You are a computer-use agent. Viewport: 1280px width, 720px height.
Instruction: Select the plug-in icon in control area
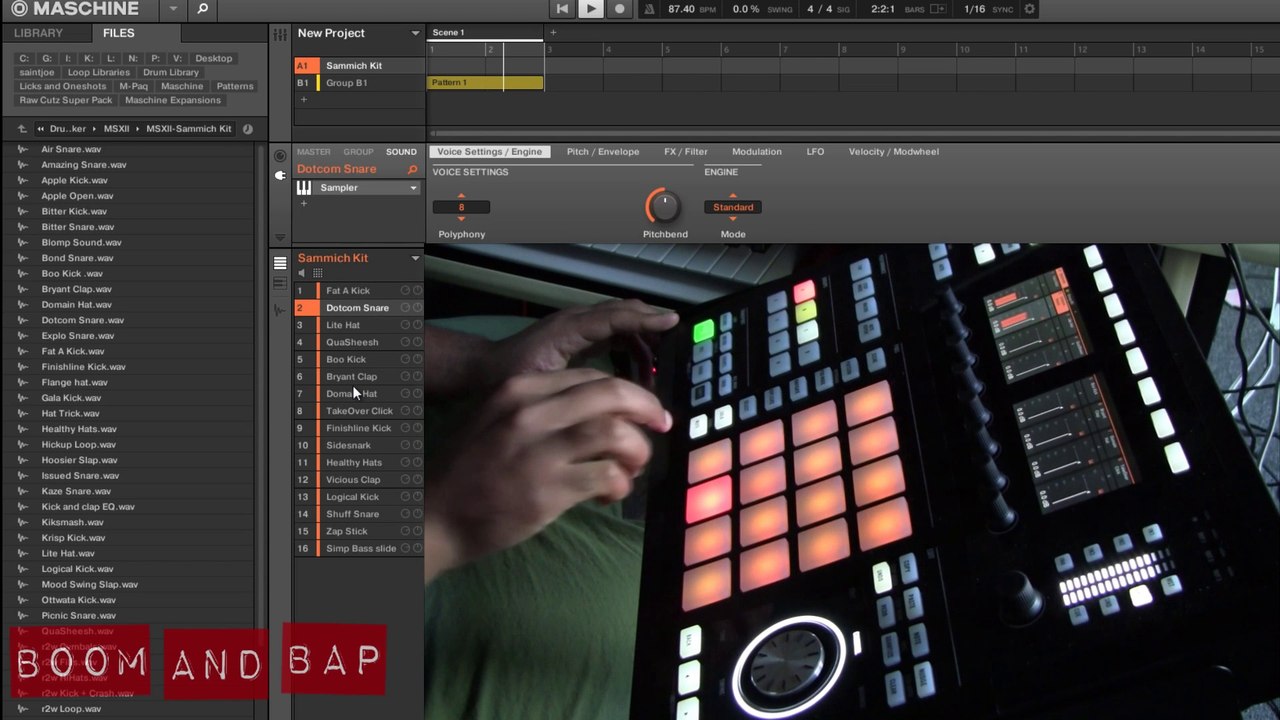(x=280, y=175)
